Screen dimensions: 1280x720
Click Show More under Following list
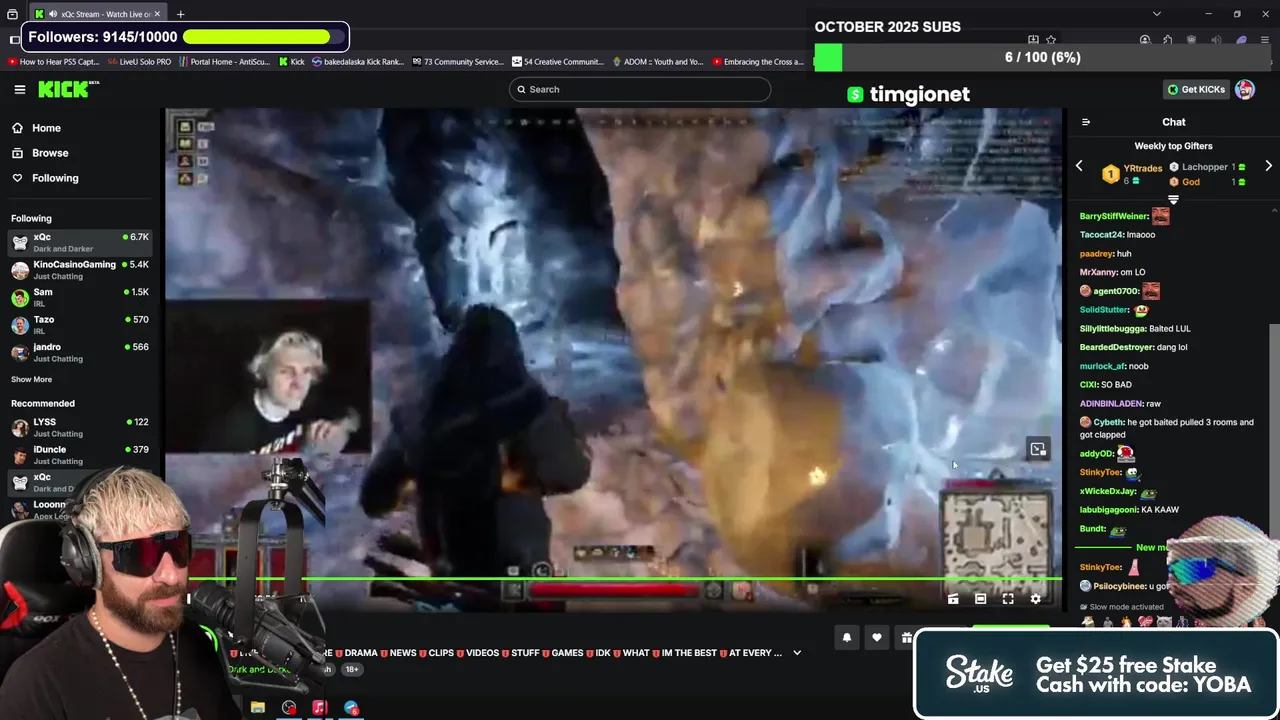click(x=31, y=379)
